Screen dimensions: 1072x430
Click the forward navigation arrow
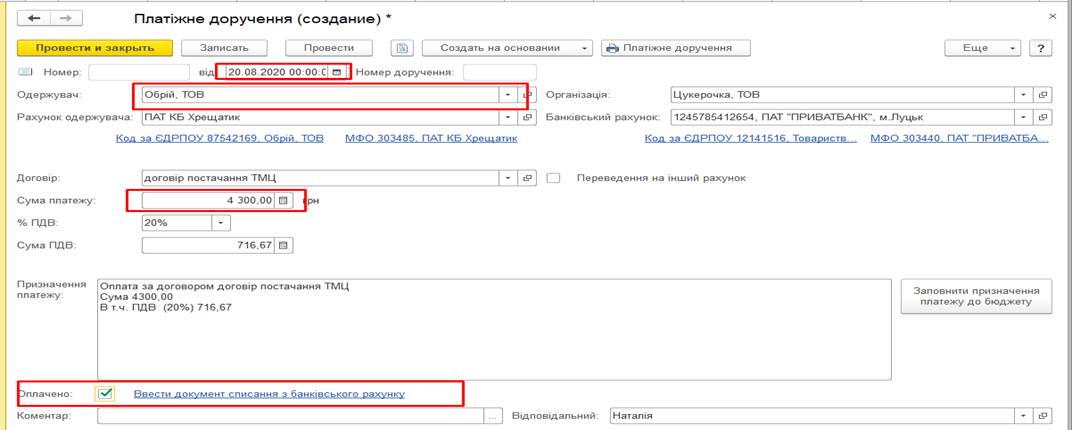[x=66, y=19]
